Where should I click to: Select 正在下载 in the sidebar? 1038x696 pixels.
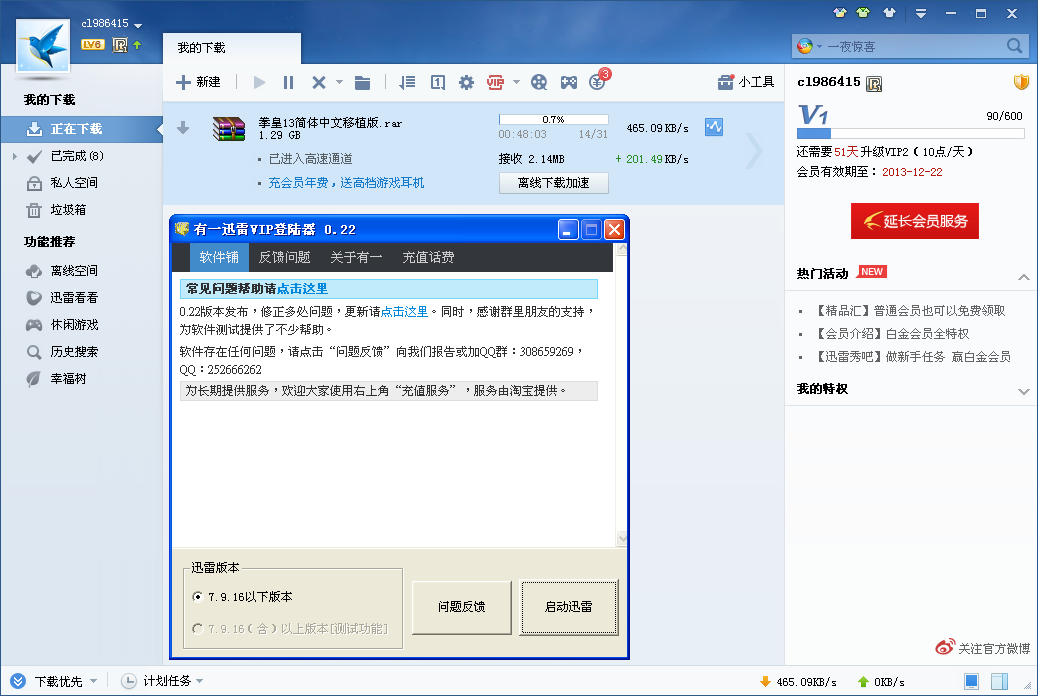point(81,129)
